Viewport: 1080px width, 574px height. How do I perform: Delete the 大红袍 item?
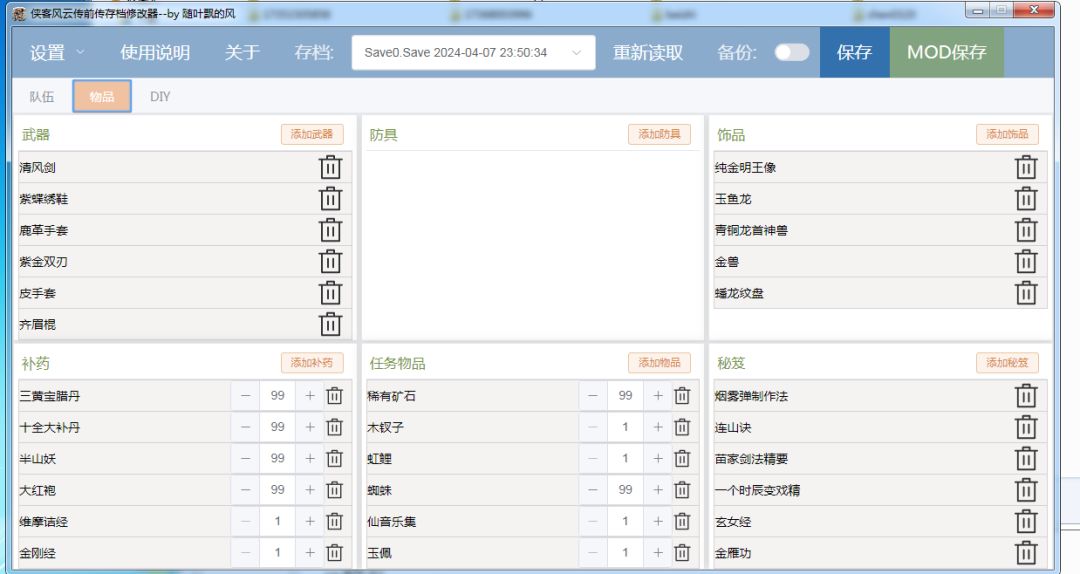334,490
